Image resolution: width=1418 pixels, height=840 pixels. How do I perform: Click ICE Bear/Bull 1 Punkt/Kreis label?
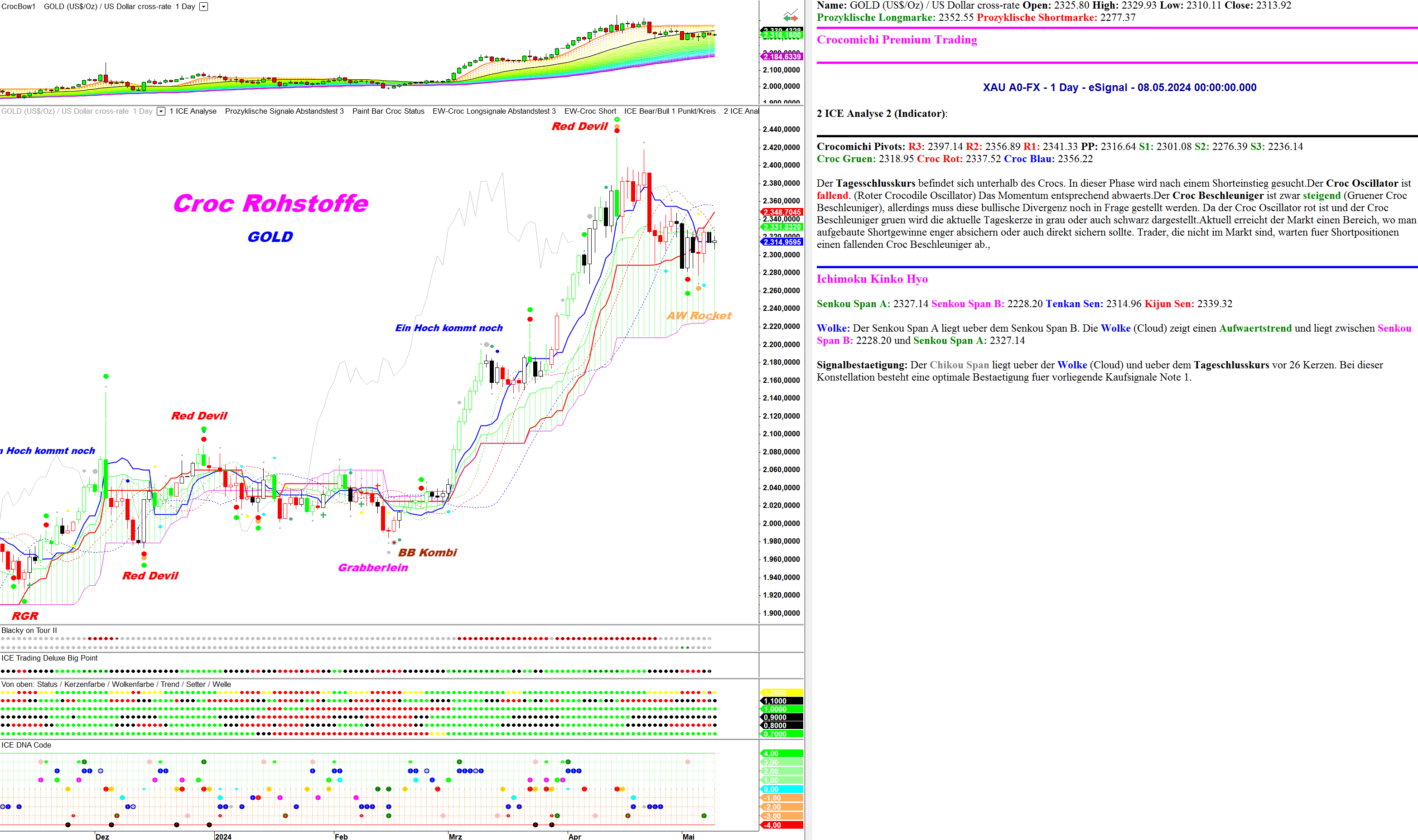point(670,111)
